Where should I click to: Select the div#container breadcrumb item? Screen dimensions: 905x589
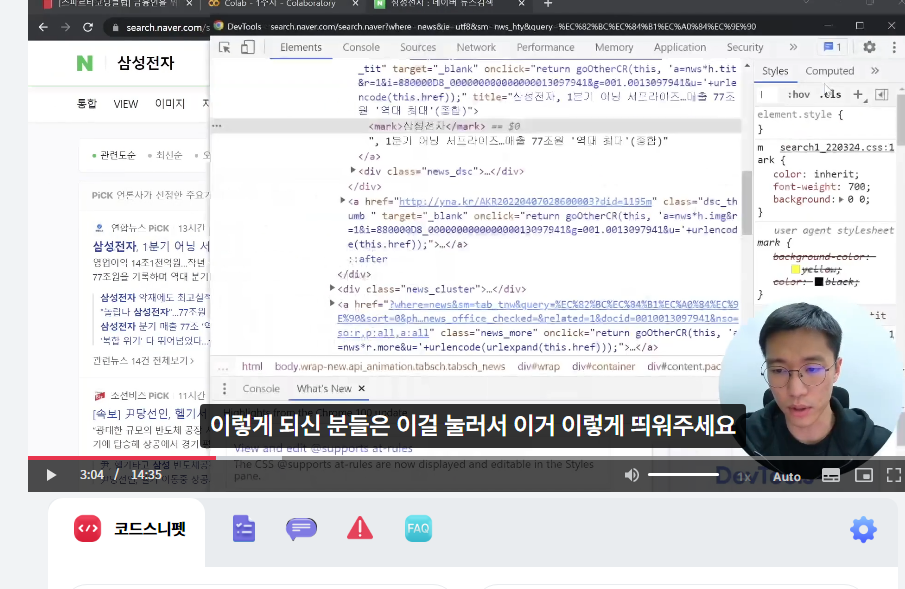click(603, 367)
